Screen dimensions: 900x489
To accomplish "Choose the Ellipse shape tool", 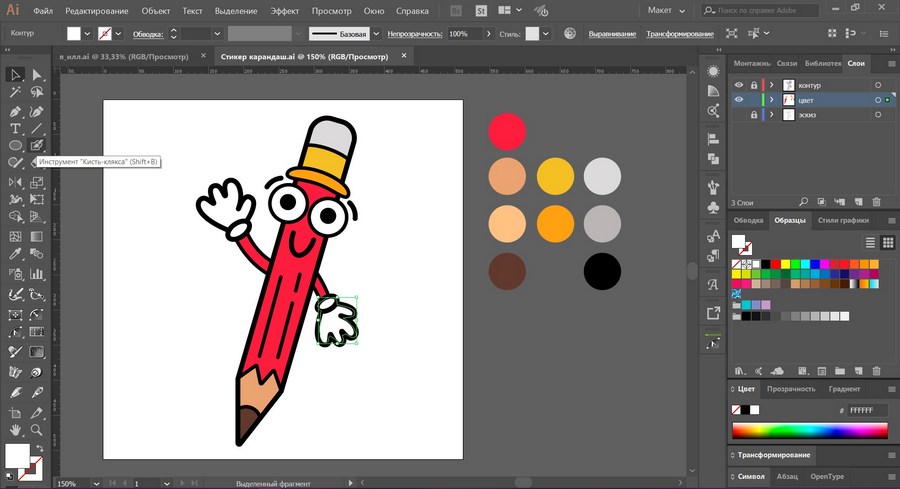I will pos(15,145).
